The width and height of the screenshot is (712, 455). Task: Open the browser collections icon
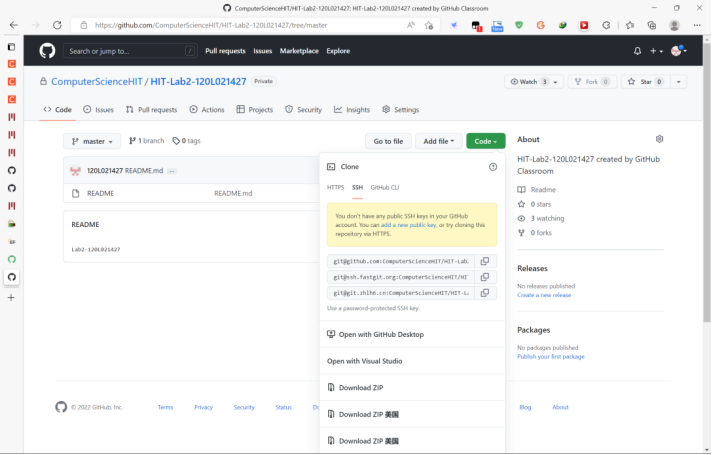coord(652,25)
